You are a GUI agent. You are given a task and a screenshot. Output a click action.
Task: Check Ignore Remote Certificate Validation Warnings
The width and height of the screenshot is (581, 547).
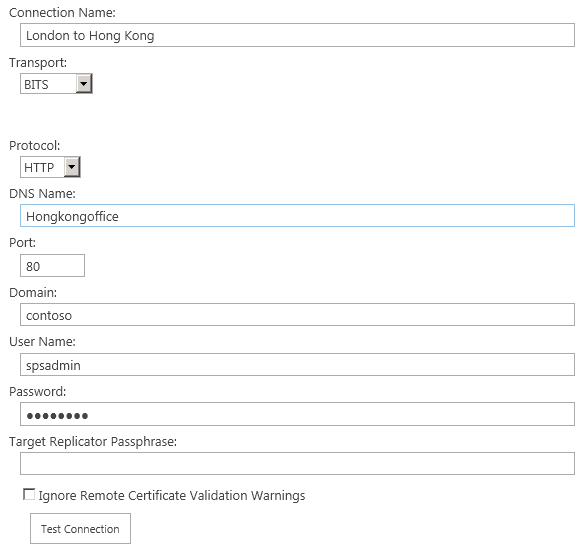click(29, 494)
